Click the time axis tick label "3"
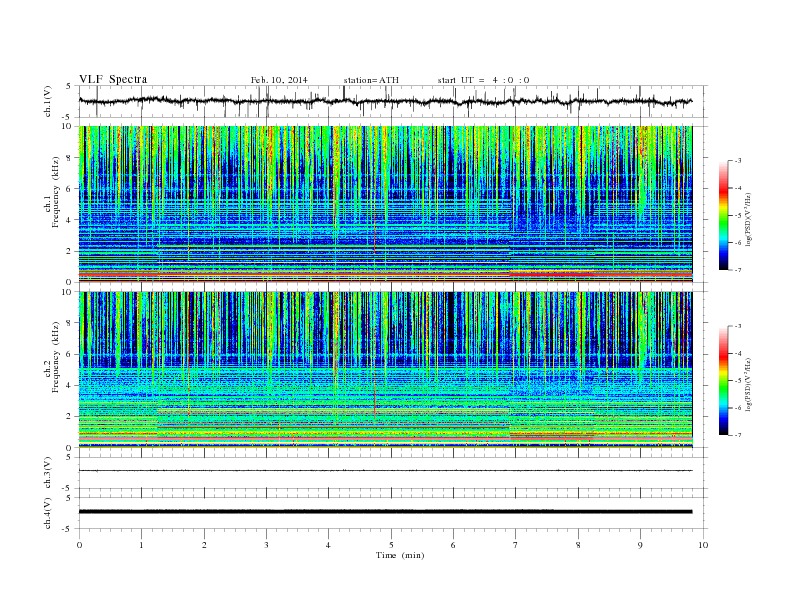Screen dimensions: 792x612 266,545
